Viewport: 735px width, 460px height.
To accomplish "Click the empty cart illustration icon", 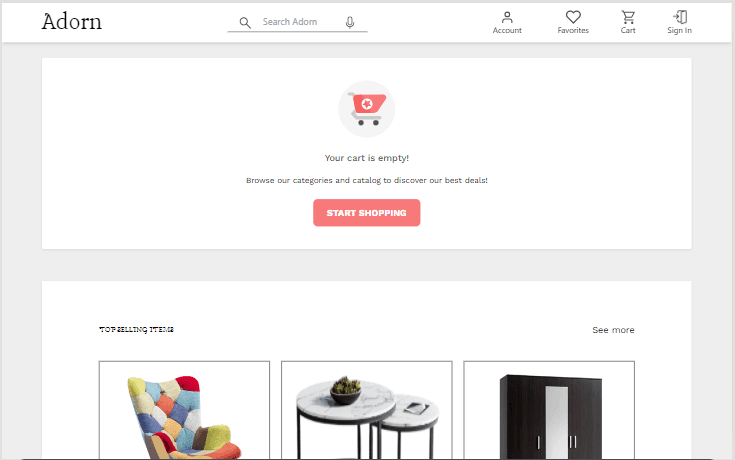I will 367,109.
